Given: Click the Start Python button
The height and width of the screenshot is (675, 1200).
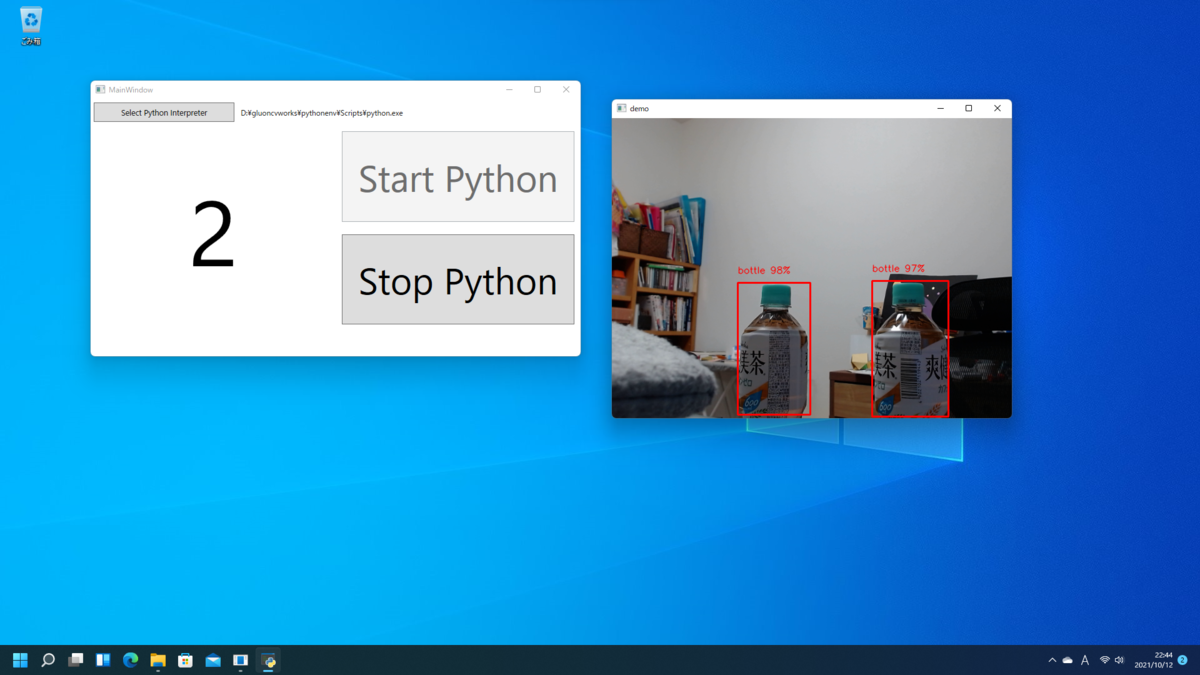Looking at the screenshot, I should pos(458,176).
